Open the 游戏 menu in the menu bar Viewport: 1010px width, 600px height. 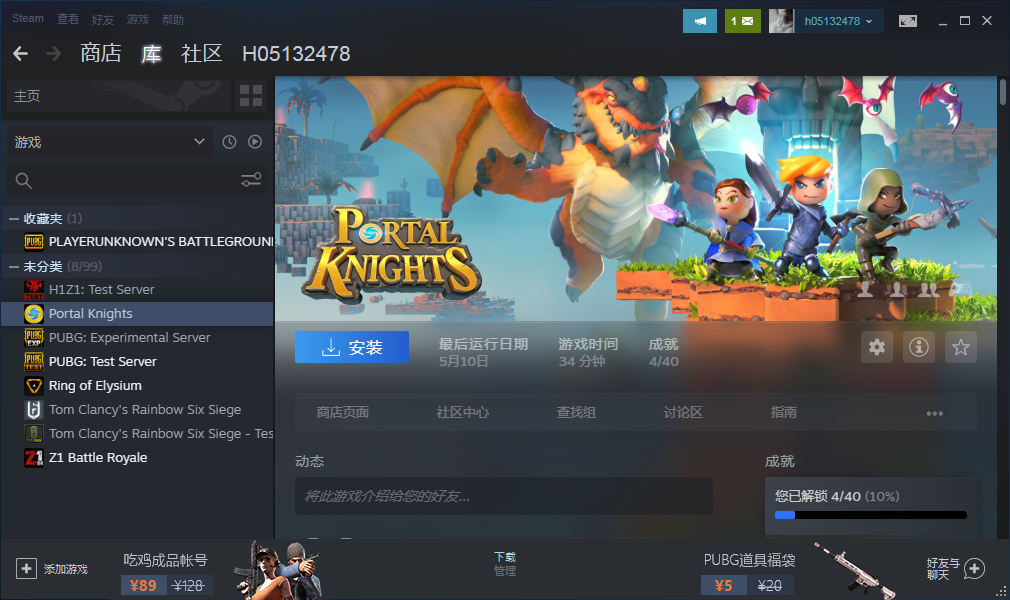coord(137,20)
